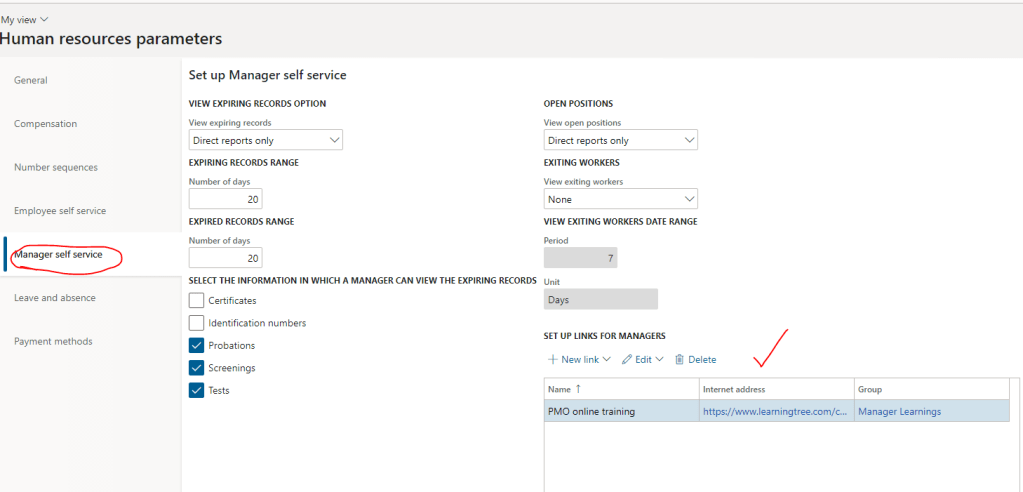Untick the Tests checkbox
1023x492 pixels.
point(197,390)
